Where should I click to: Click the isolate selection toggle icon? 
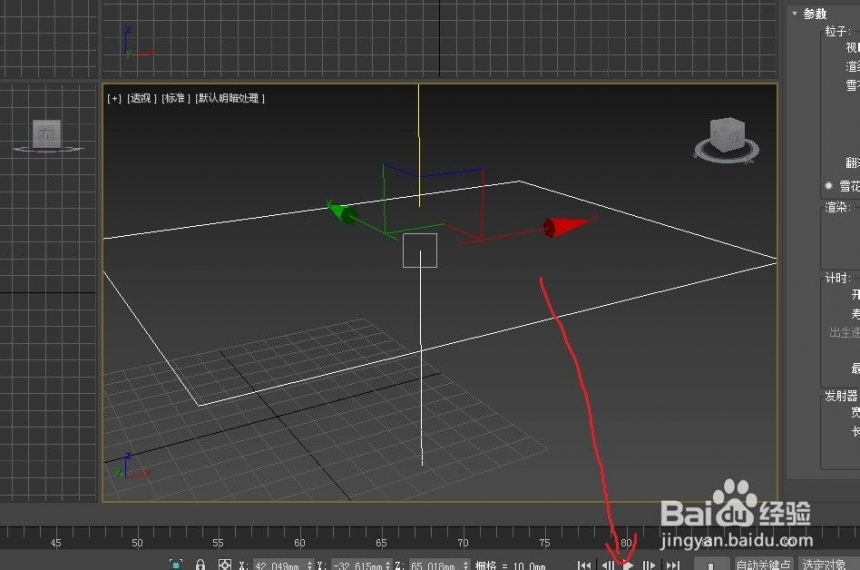pos(176,565)
